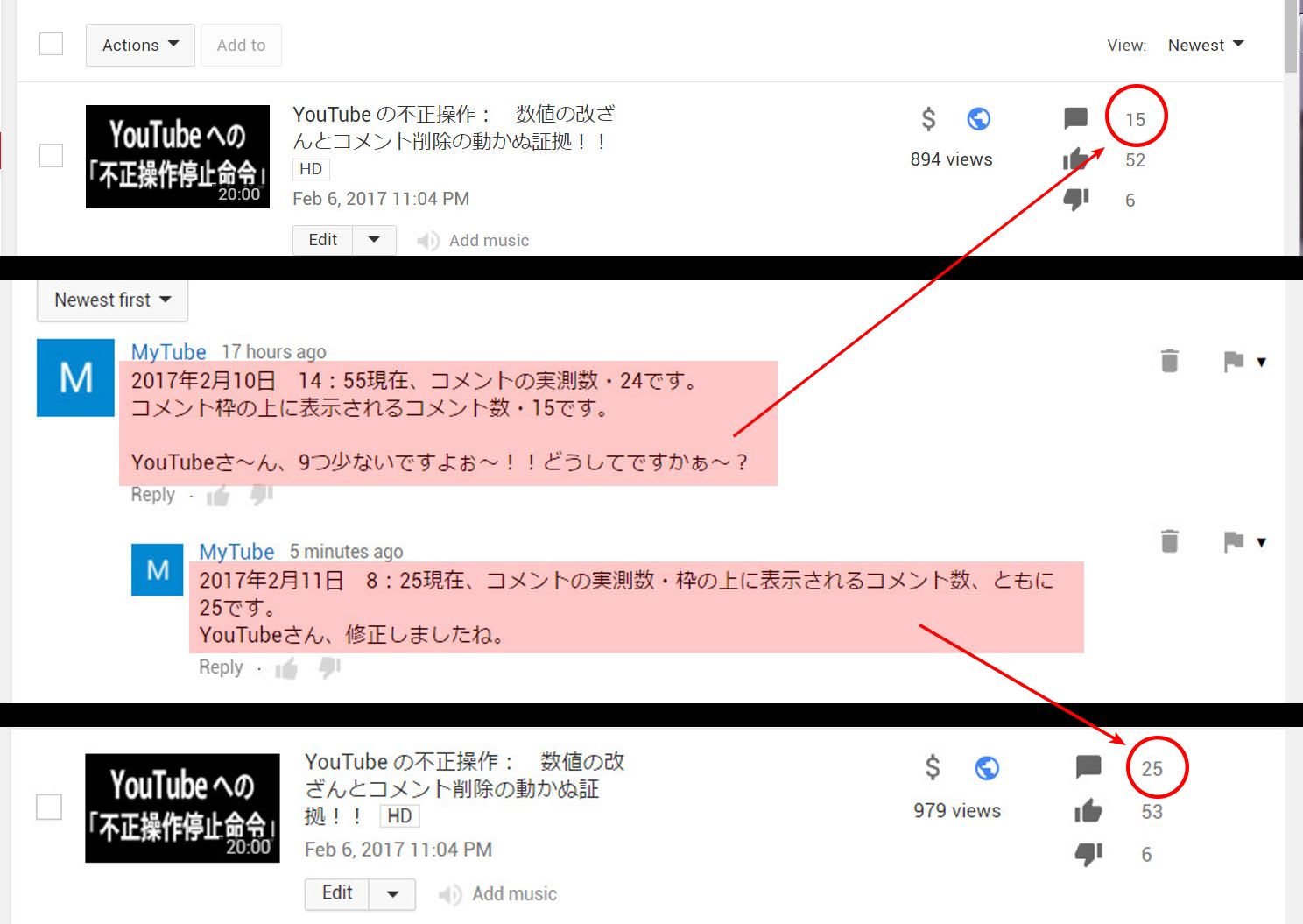Like the comment posted 17 hours ago
This screenshot has width=1303, height=924.
(218, 496)
